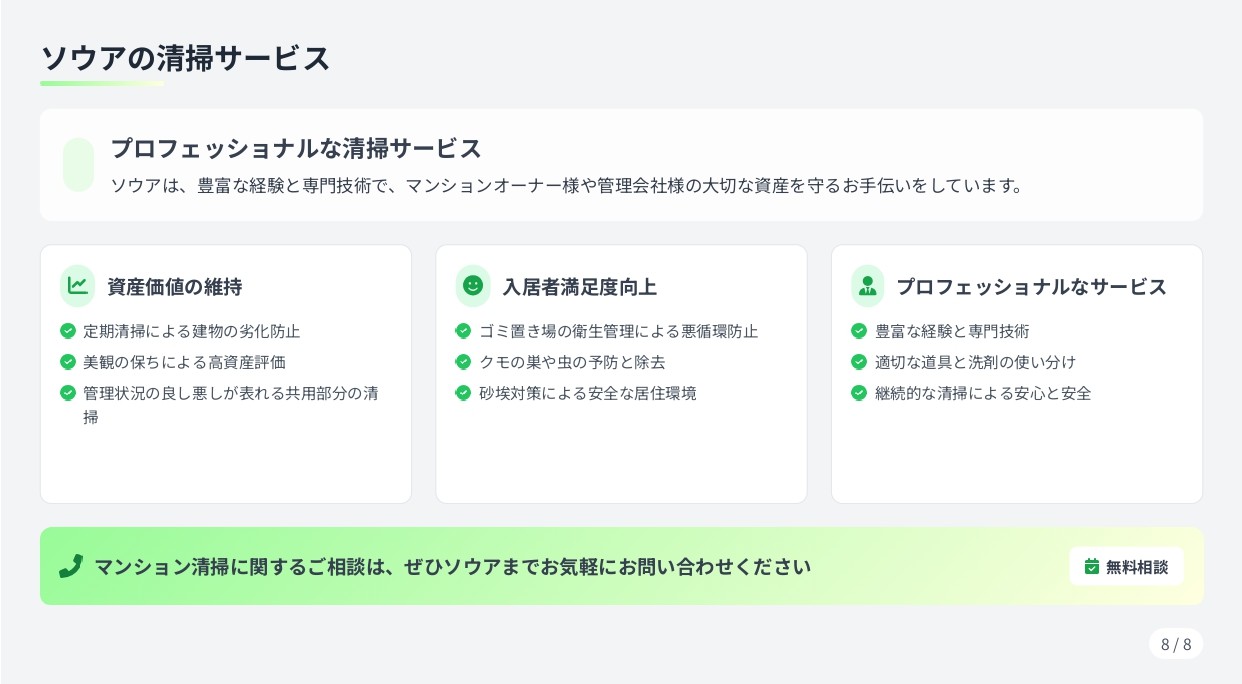Click the person icon beside プロフェッショナルなサービス
1242x684 pixels.
point(868,286)
